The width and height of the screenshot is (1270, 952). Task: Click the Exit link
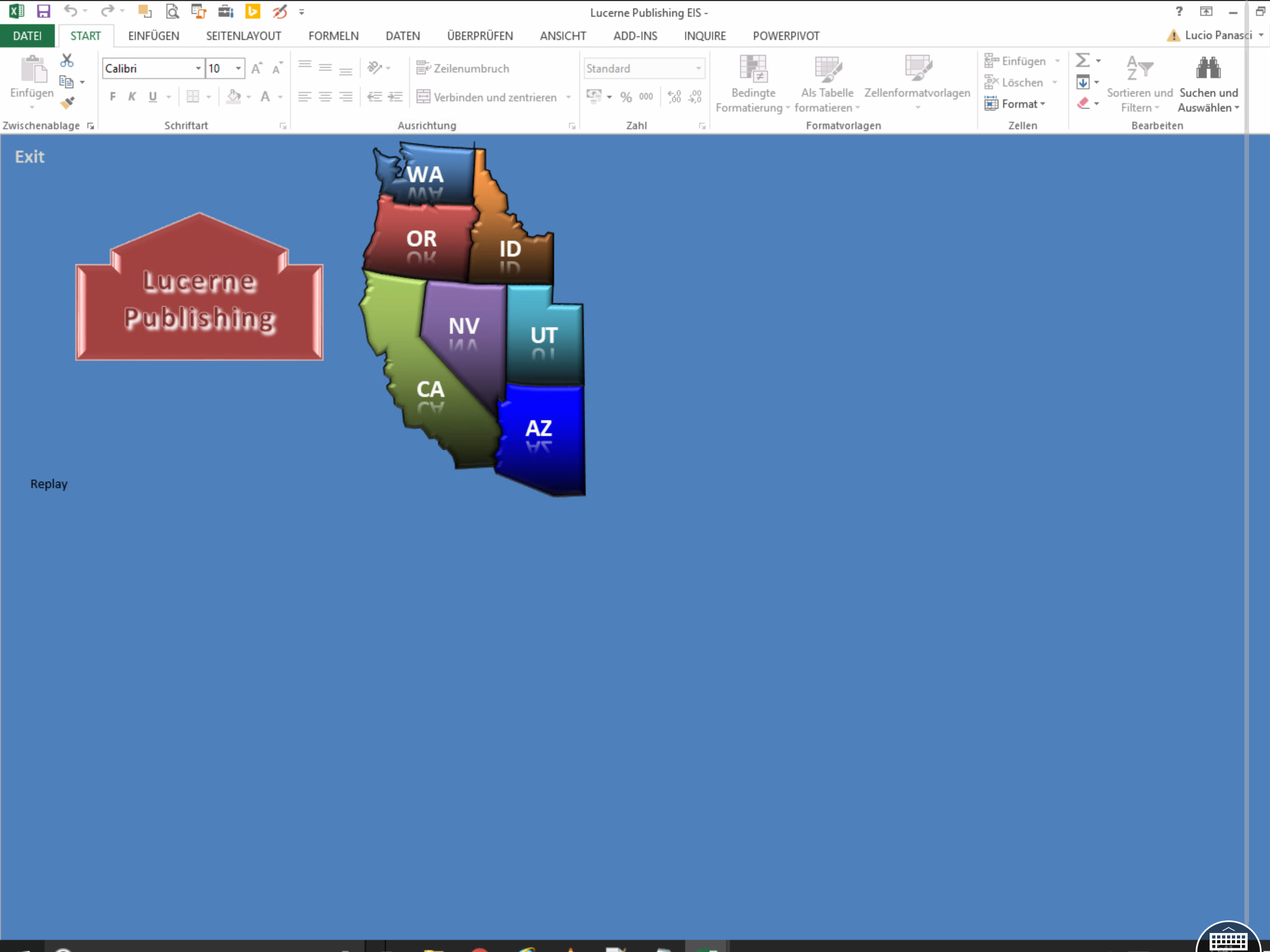(x=29, y=157)
